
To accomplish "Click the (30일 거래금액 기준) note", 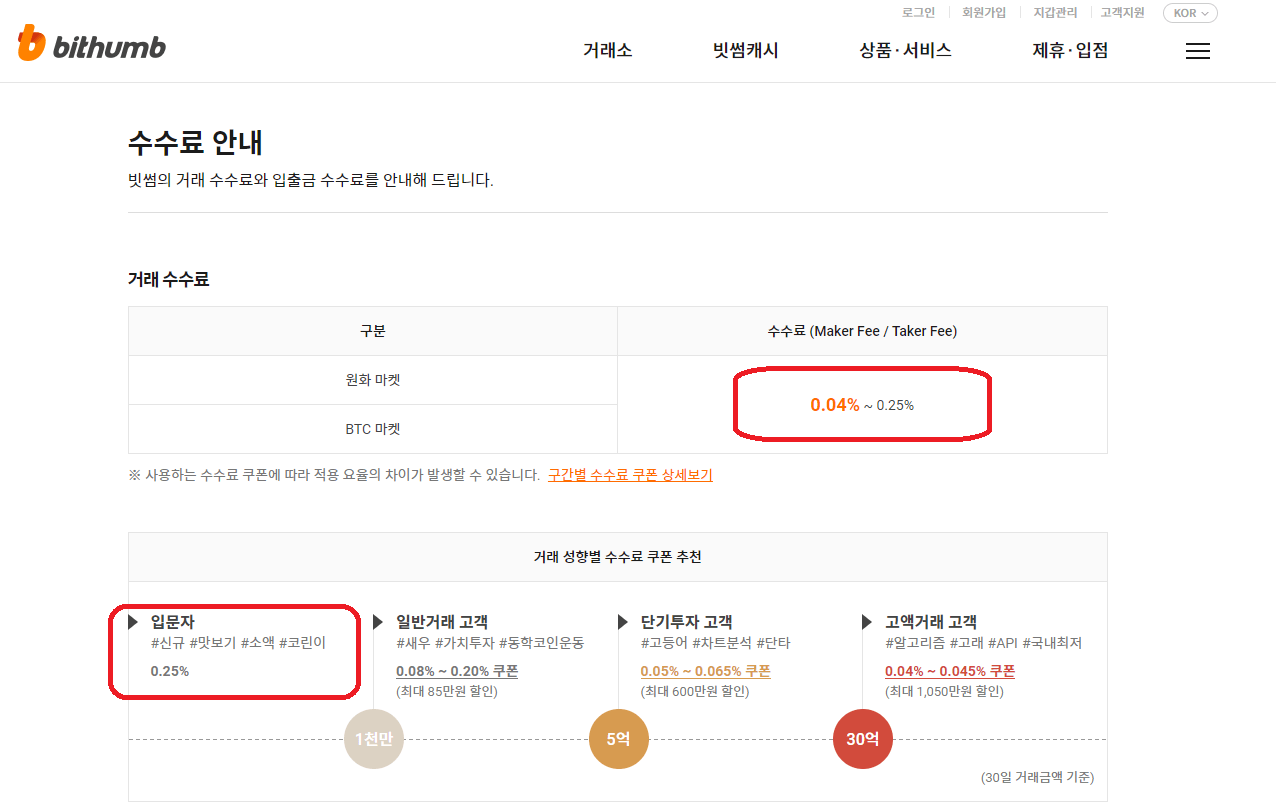I will click(x=1037, y=777).
